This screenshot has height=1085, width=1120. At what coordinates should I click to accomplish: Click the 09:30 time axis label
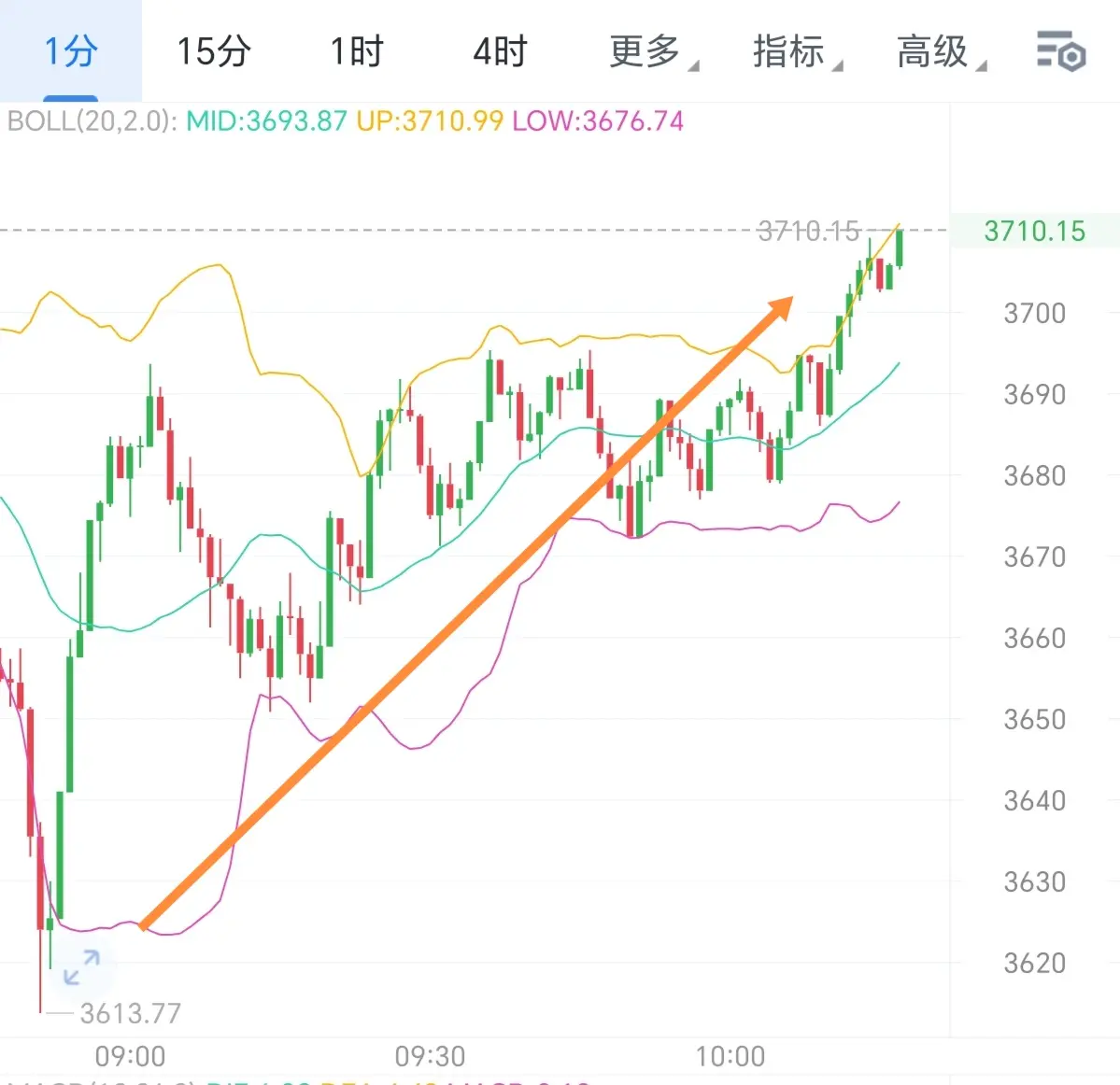tap(430, 1056)
